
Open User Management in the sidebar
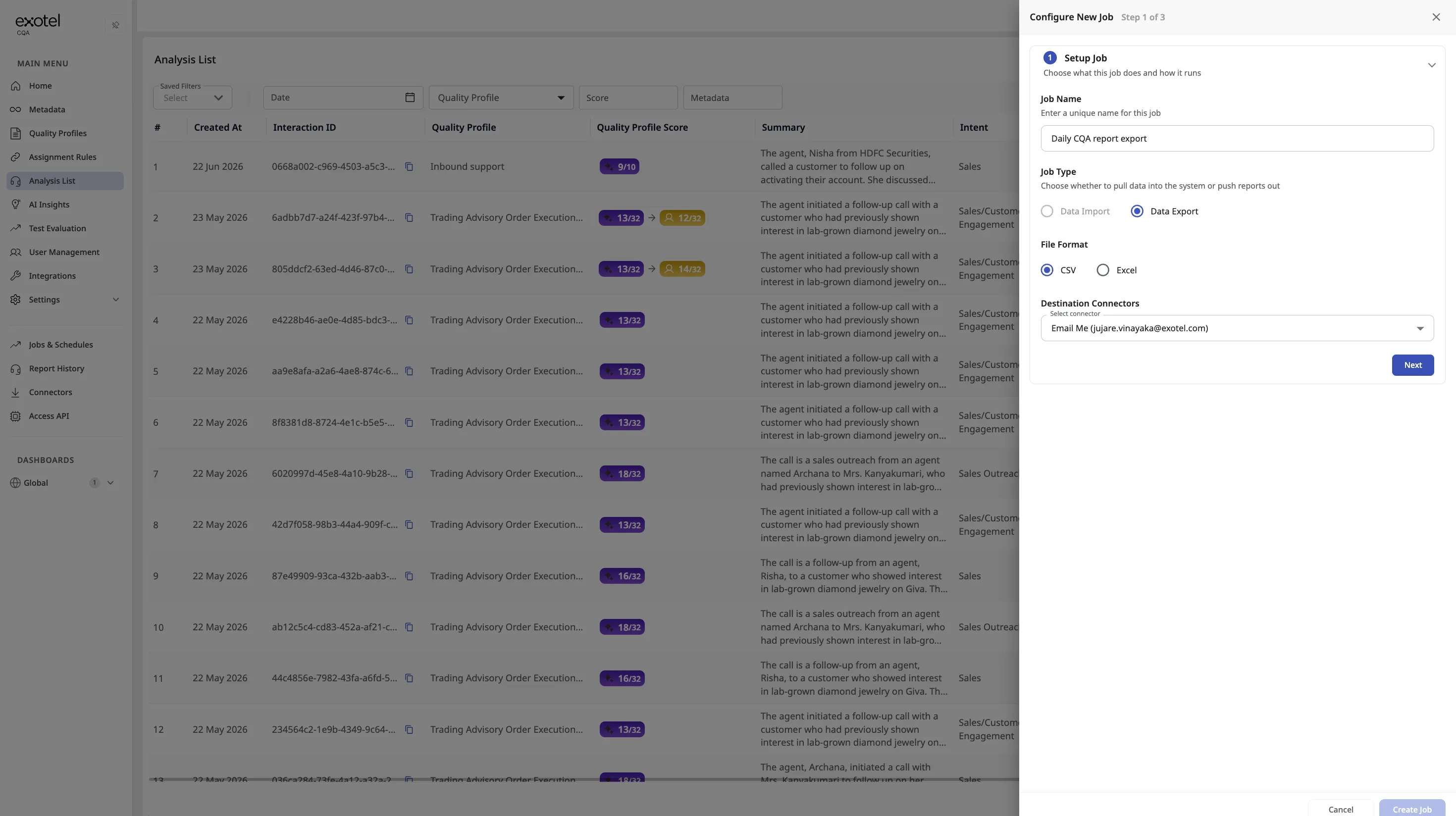[x=65, y=252]
